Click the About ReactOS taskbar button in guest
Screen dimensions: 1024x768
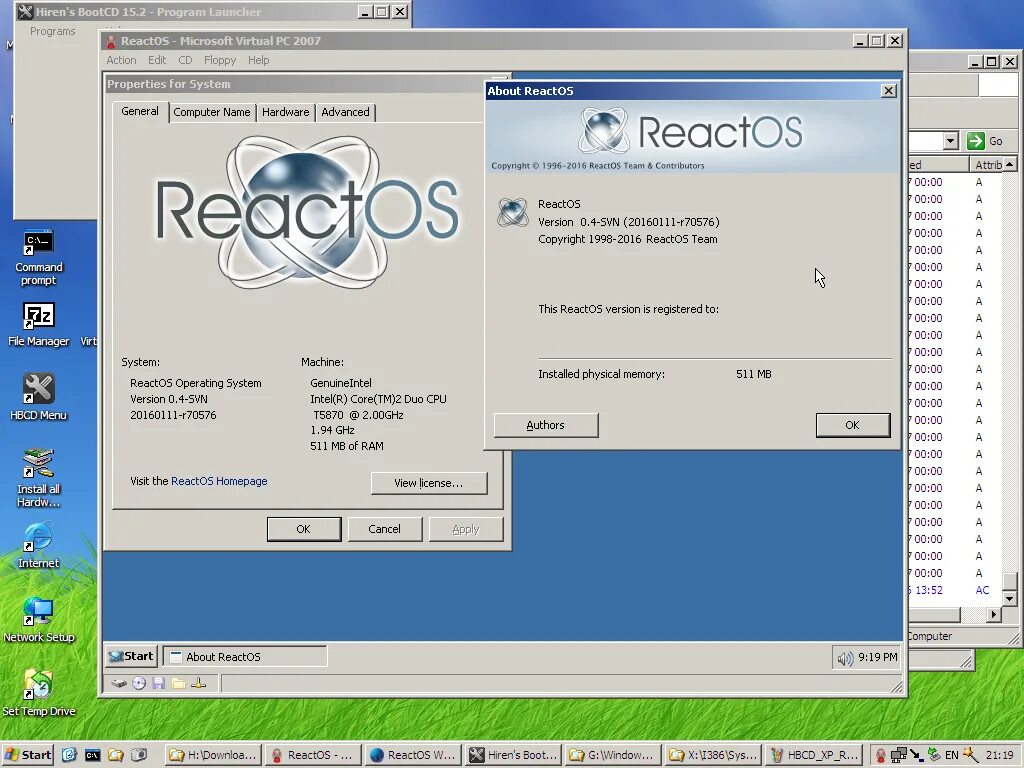tap(245, 656)
